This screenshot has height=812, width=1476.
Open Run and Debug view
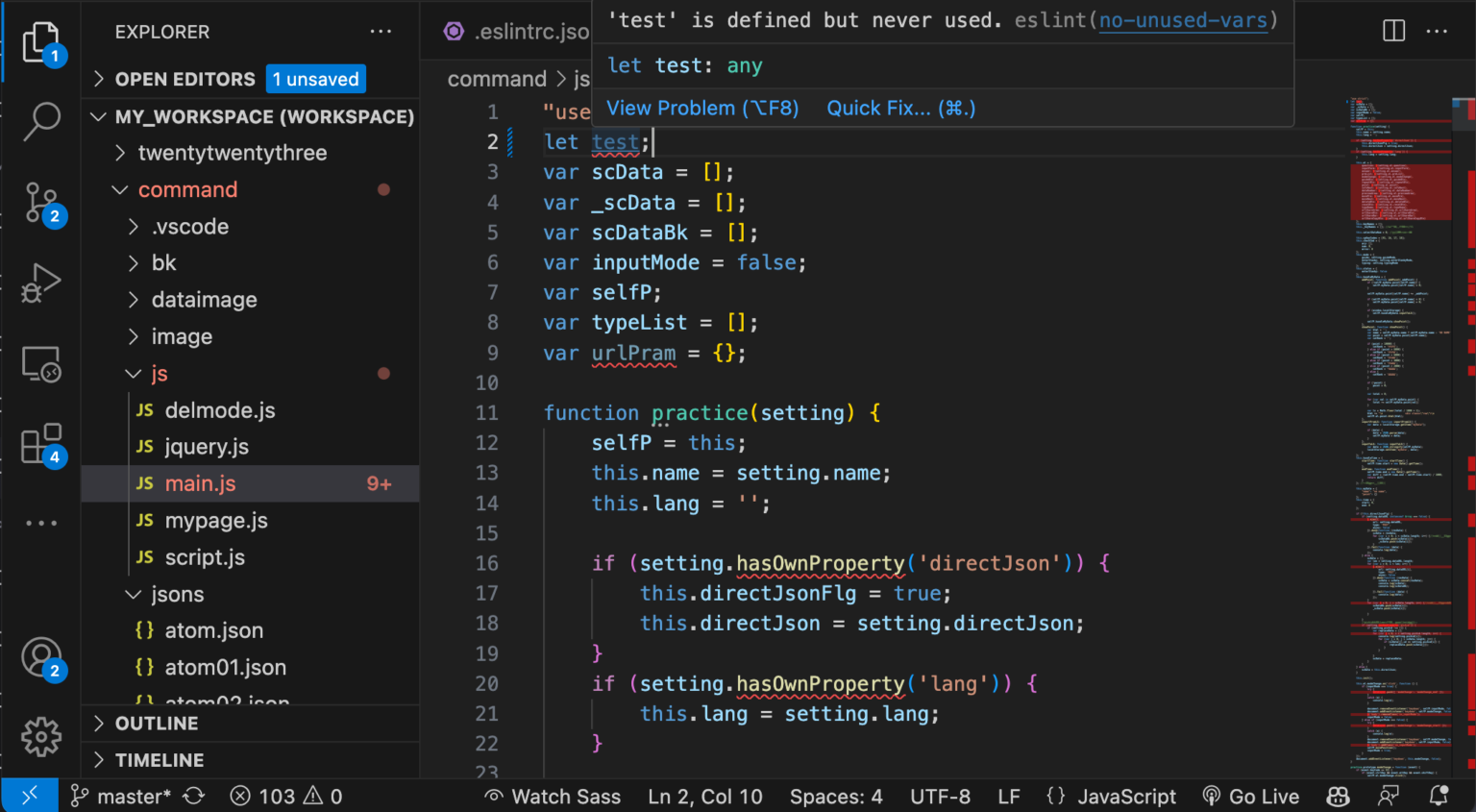tap(41, 283)
